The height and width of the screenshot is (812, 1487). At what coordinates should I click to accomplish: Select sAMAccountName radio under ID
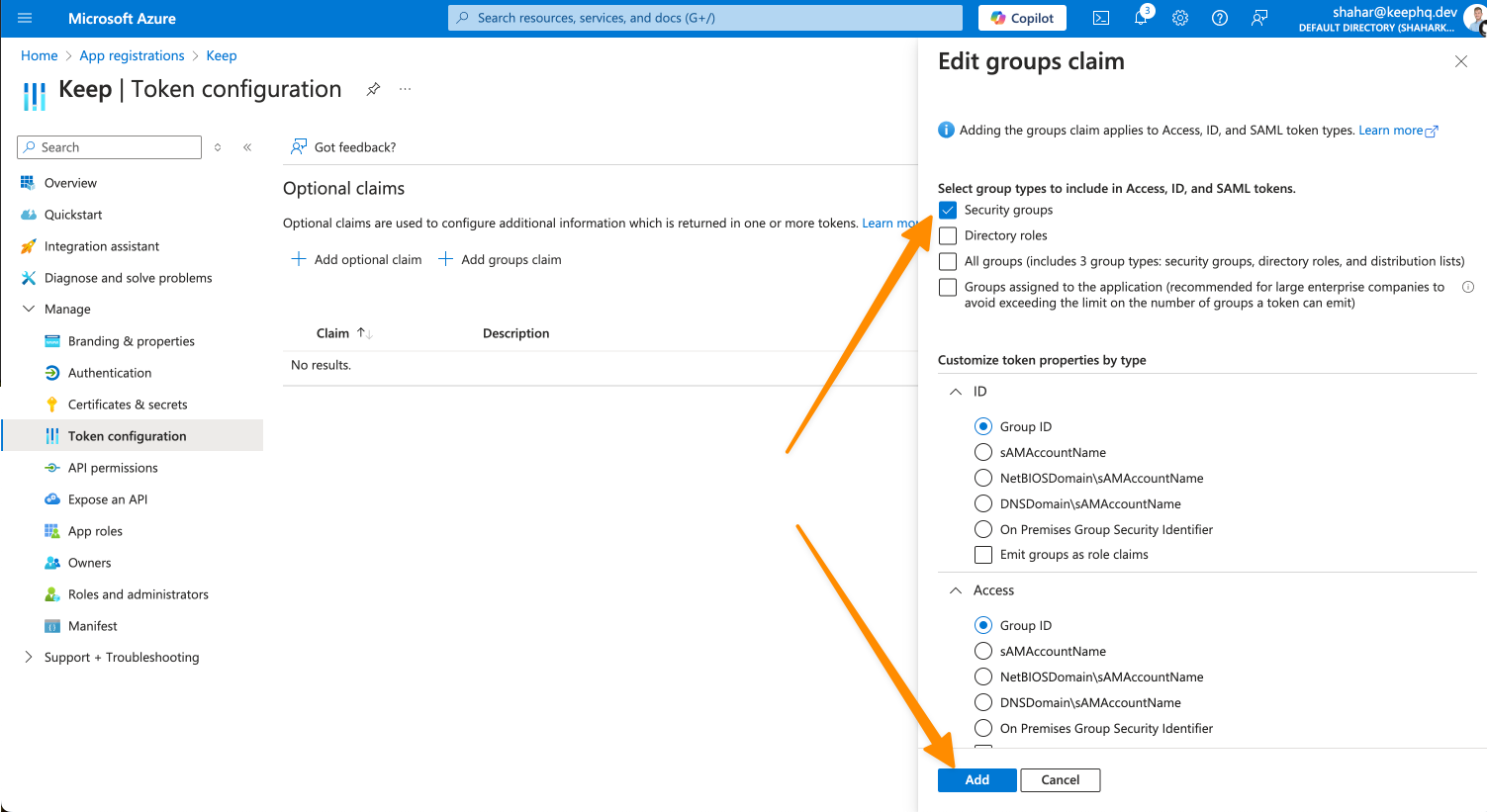coord(983,452)
